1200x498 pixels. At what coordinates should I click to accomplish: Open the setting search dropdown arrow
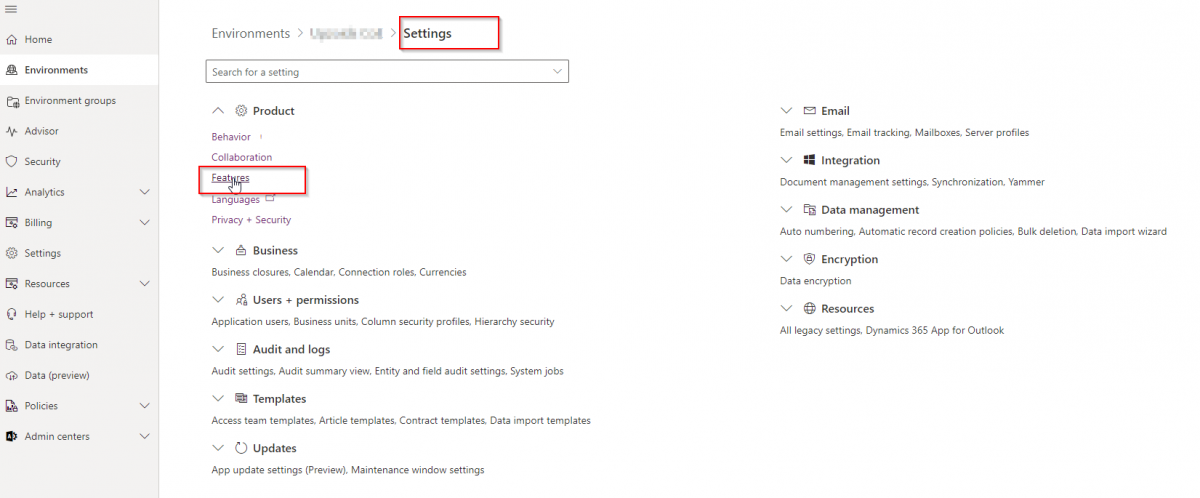coord(557,72)
